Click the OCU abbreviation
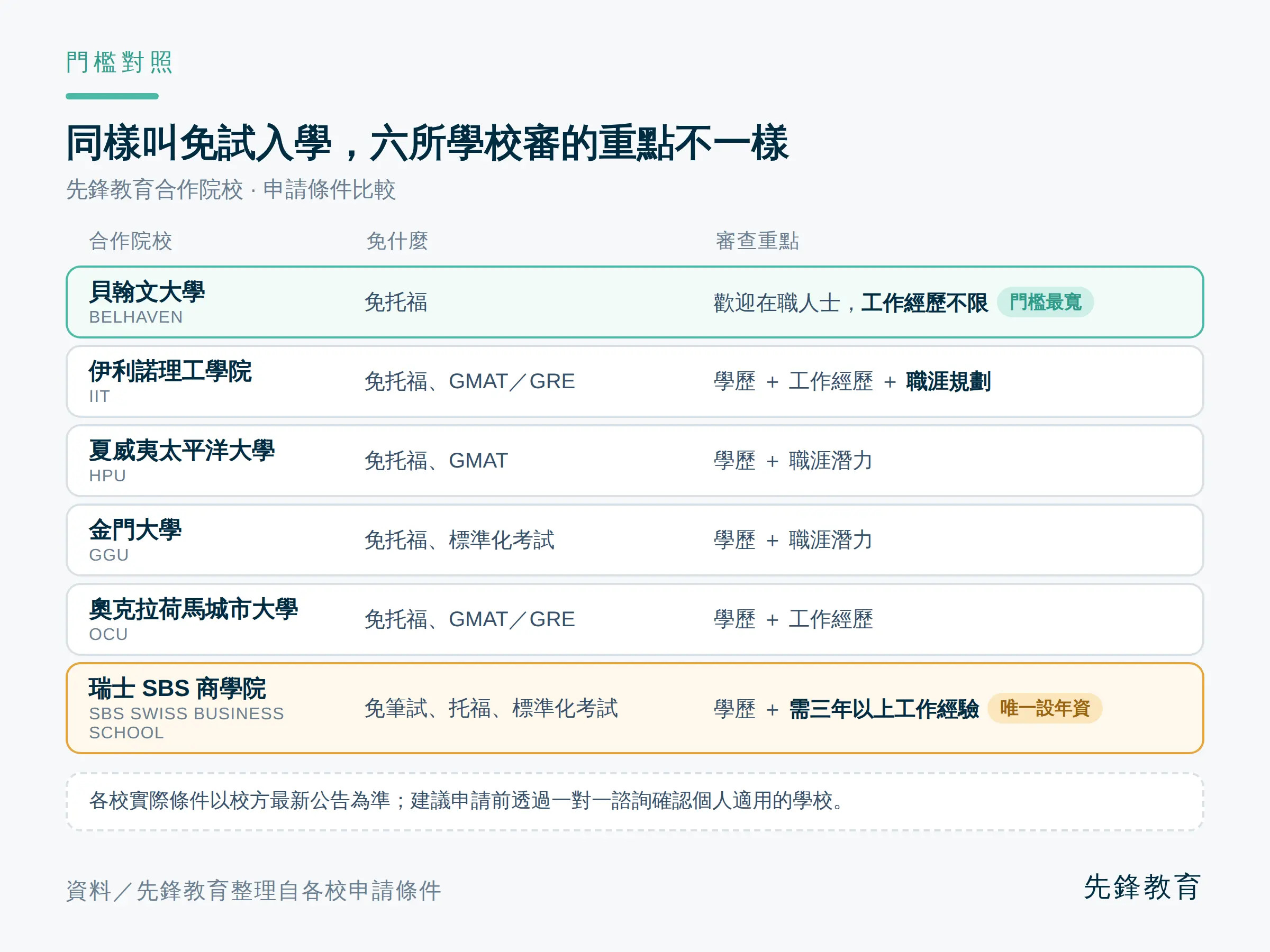1270x952 pixels. [x=108, y=634]
